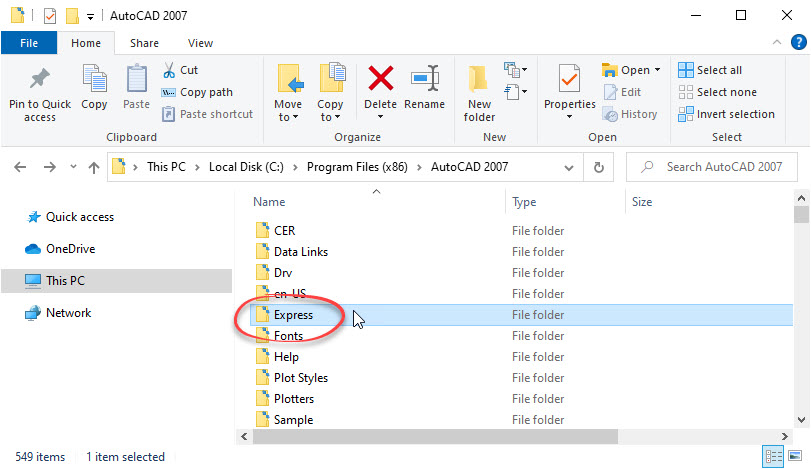Switch to Large icons view layout

(795, 456)
